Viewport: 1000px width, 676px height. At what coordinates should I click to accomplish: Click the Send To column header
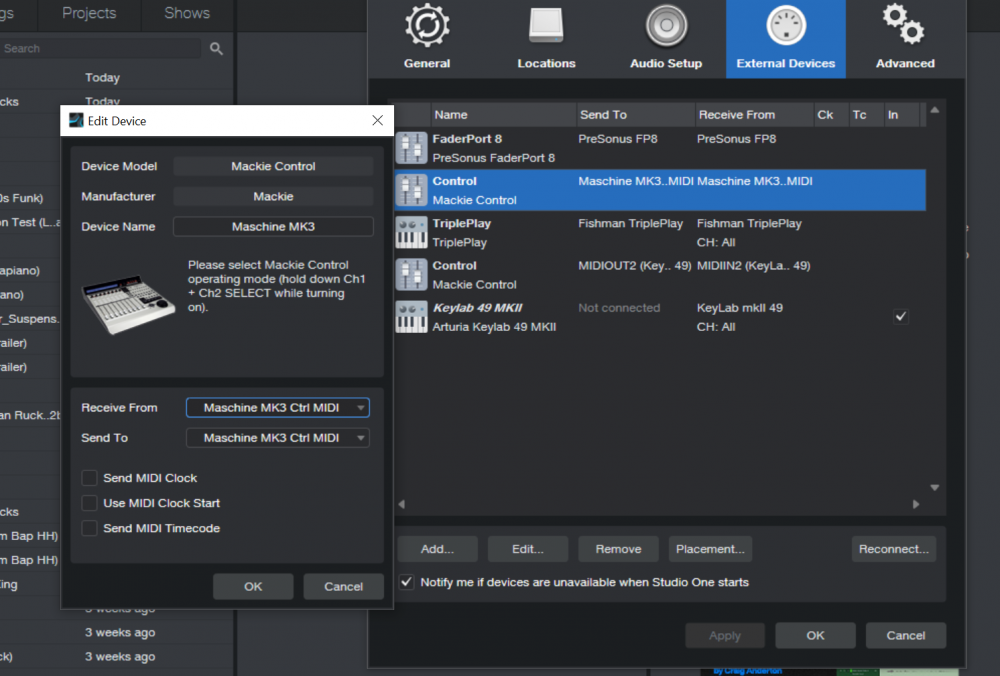(635, 115)
